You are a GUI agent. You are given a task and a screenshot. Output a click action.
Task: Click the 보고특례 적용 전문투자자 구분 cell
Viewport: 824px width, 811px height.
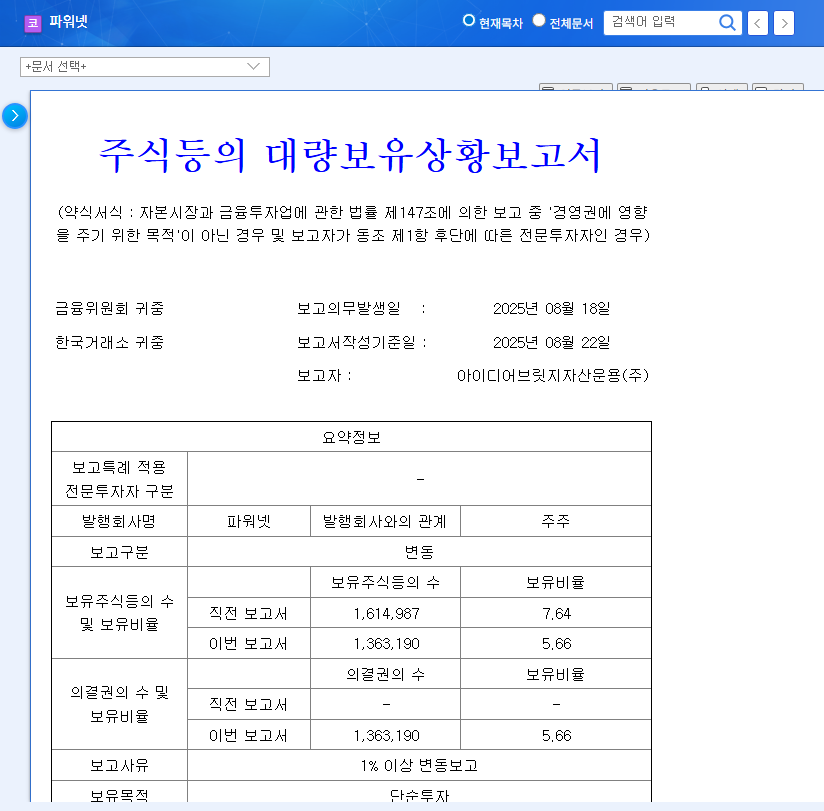coord(119,479)
